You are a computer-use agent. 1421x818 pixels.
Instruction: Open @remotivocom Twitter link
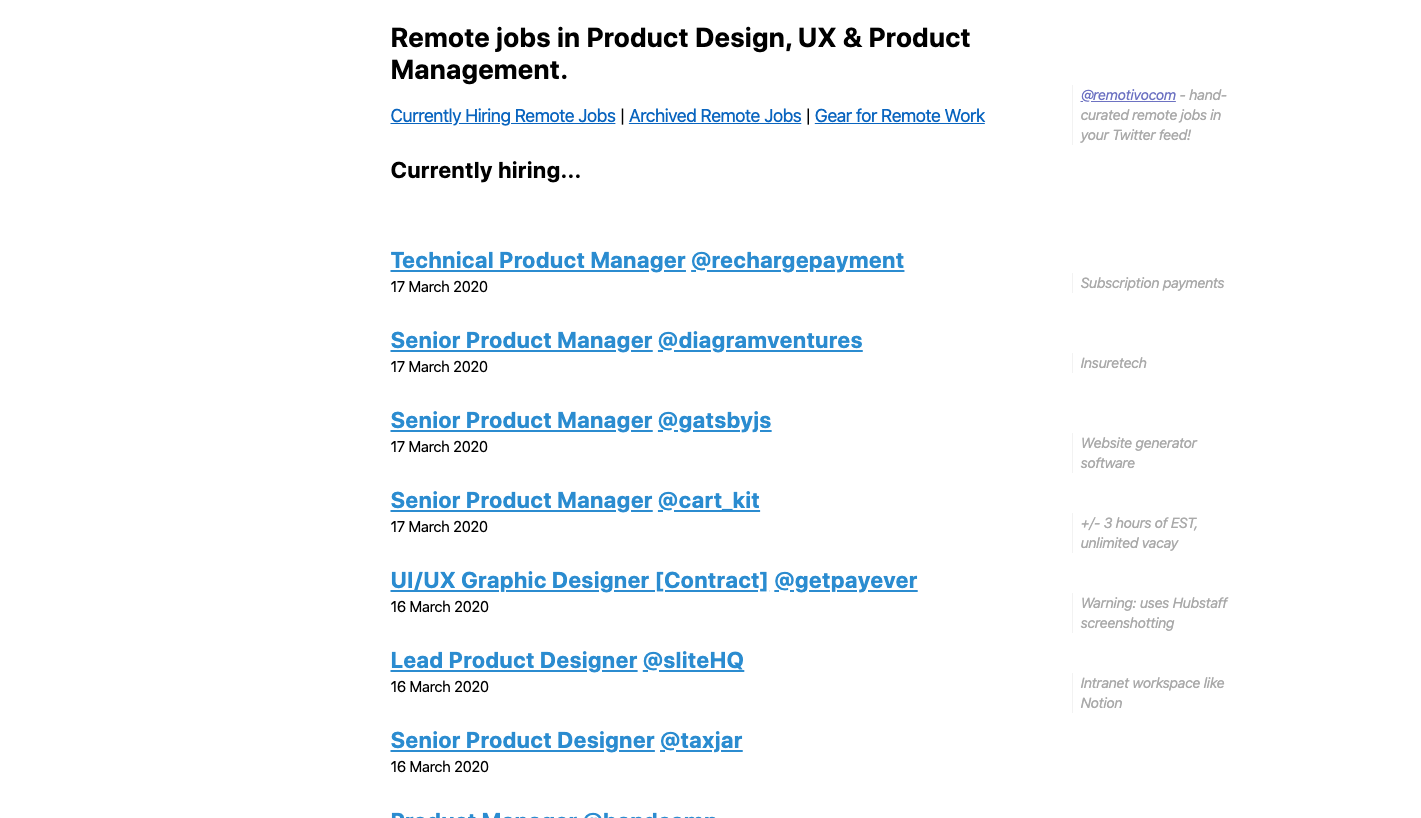coord(1128,95)
